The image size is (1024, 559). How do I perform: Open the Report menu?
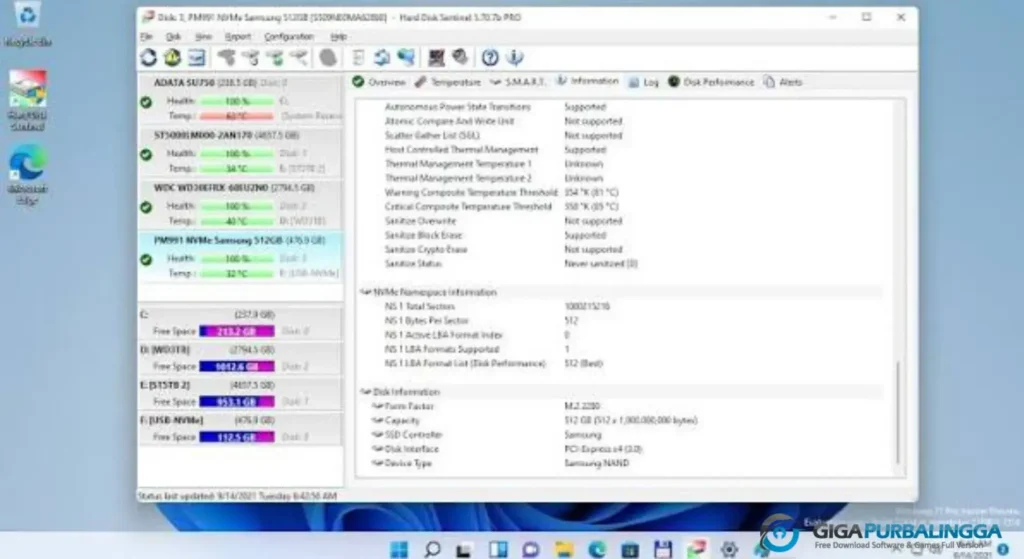[x=238, y=37]
